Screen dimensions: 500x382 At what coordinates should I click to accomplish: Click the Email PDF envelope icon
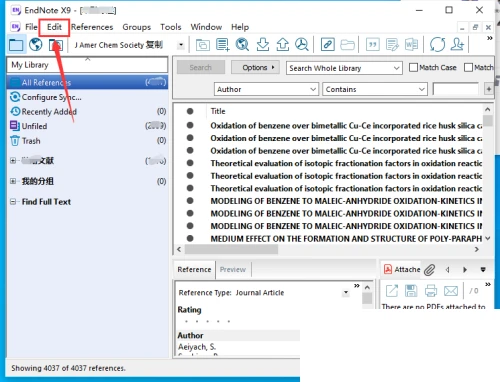451,291
